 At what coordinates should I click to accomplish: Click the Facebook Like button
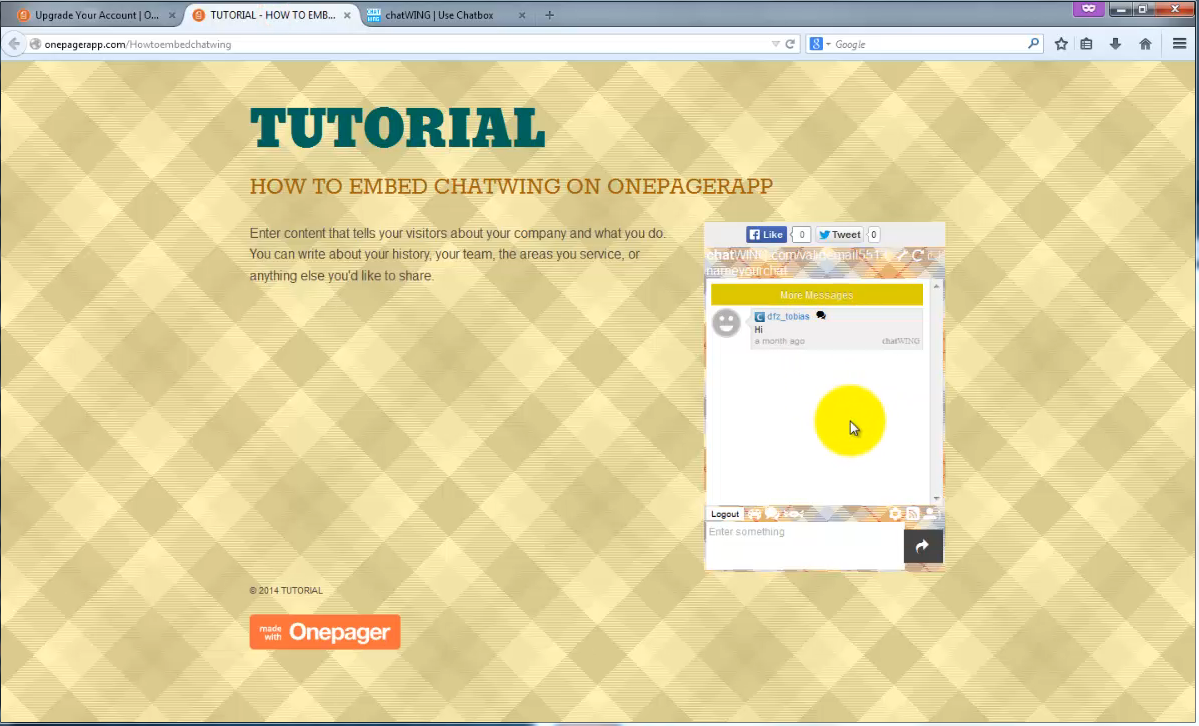766,235
